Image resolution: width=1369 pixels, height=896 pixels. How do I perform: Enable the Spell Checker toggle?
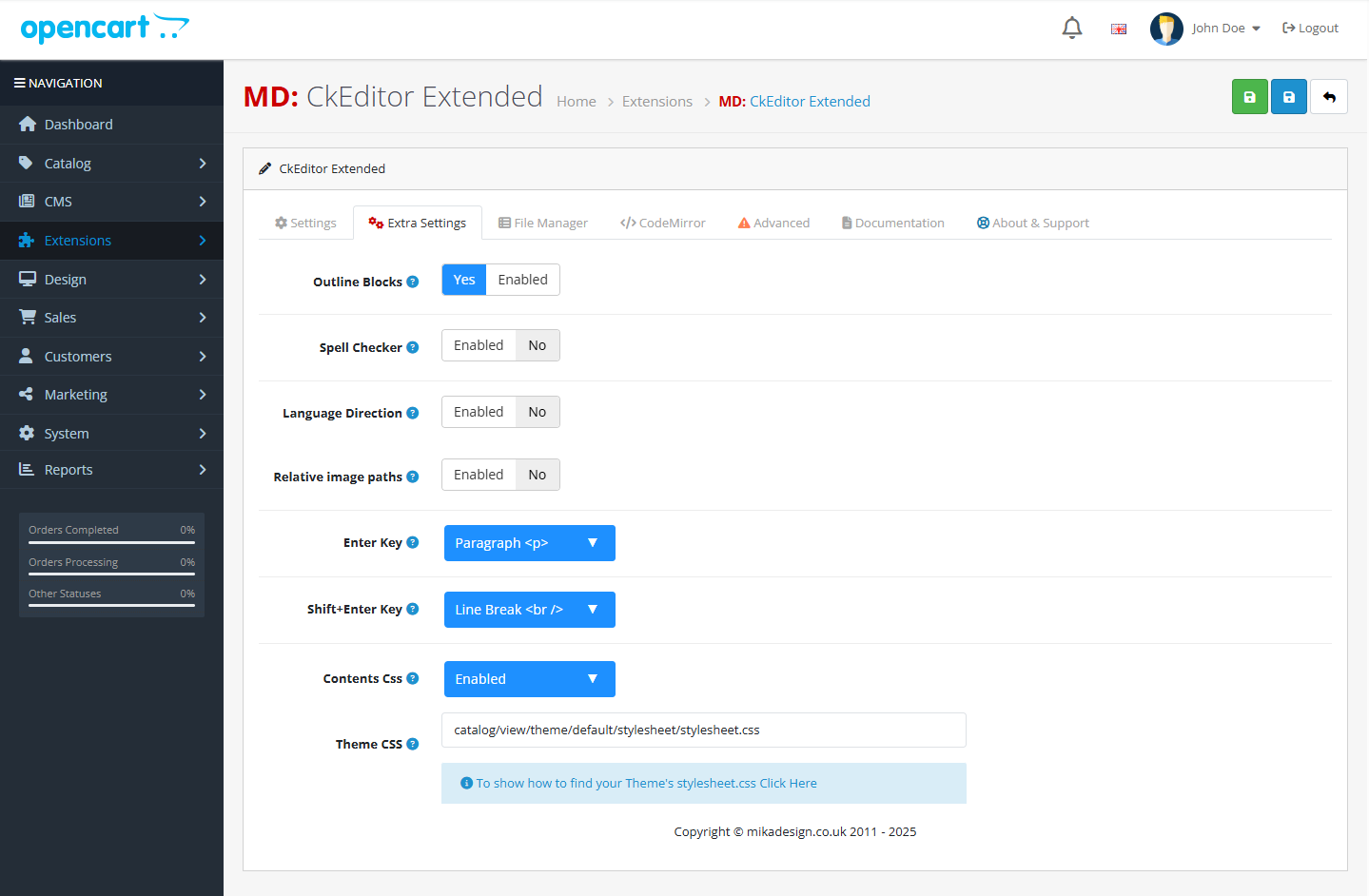click(479, 345)
